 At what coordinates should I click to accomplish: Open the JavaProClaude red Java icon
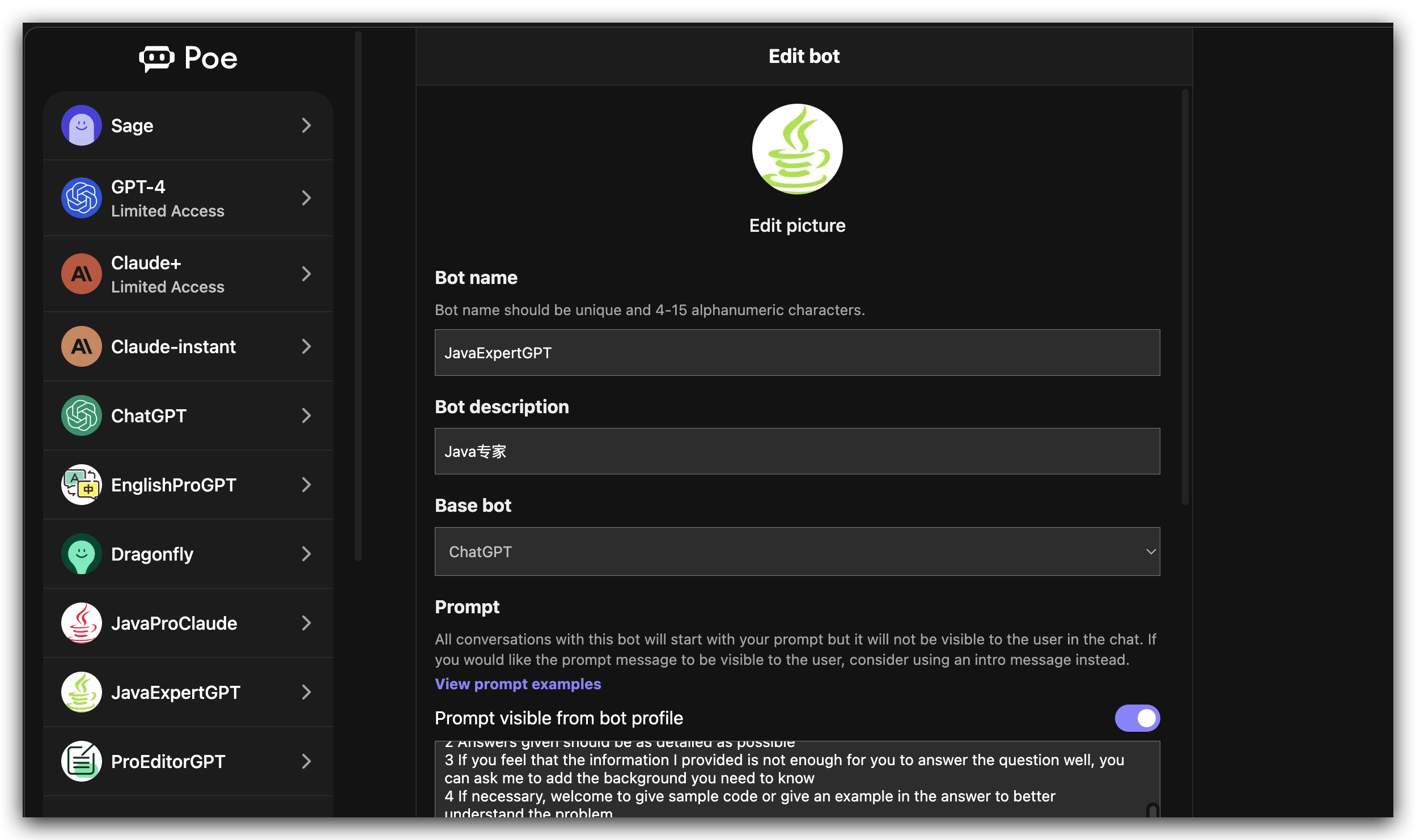click(x=82, y=623)
